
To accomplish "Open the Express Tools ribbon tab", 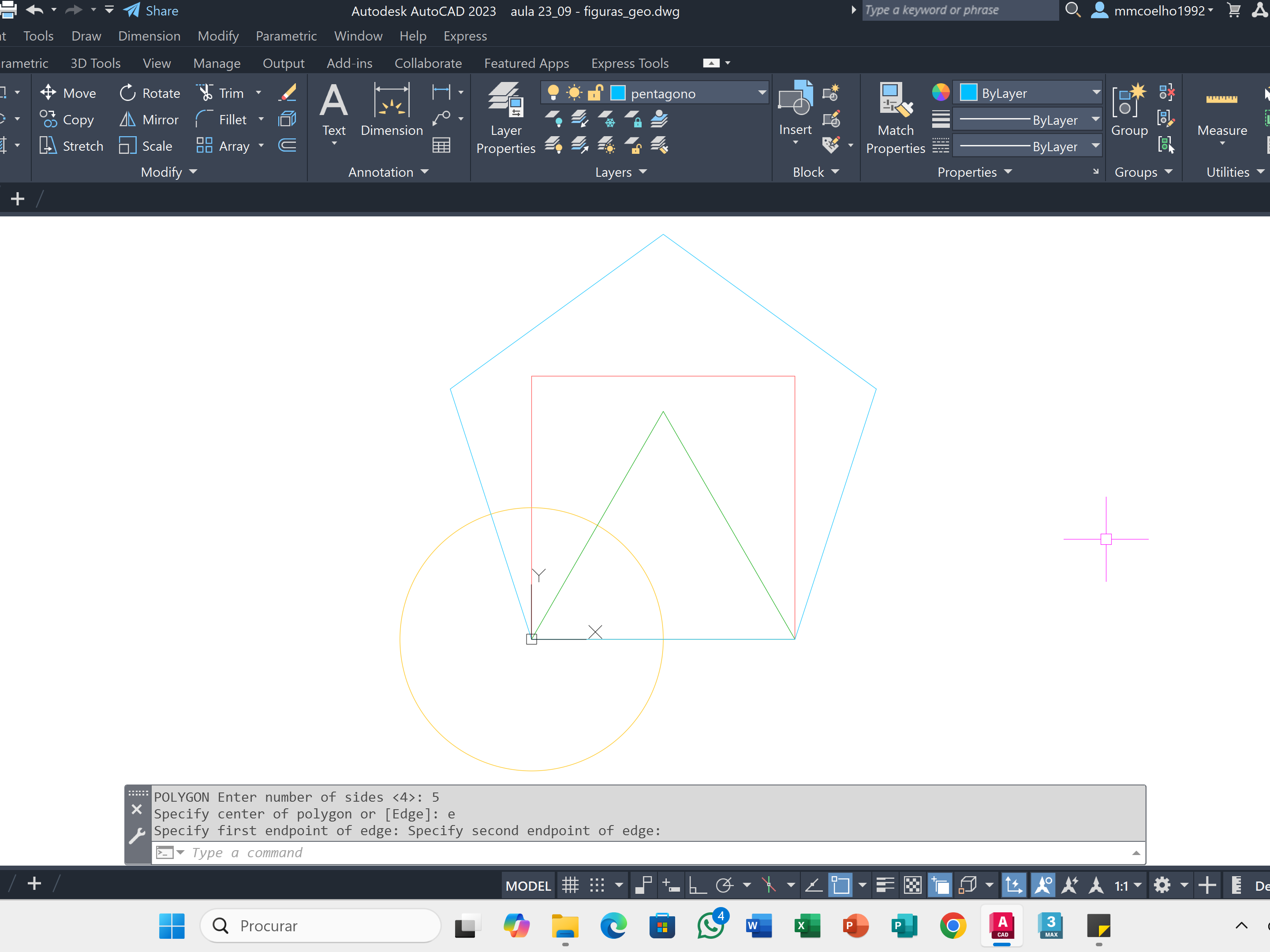I will [x=629, y=63].
